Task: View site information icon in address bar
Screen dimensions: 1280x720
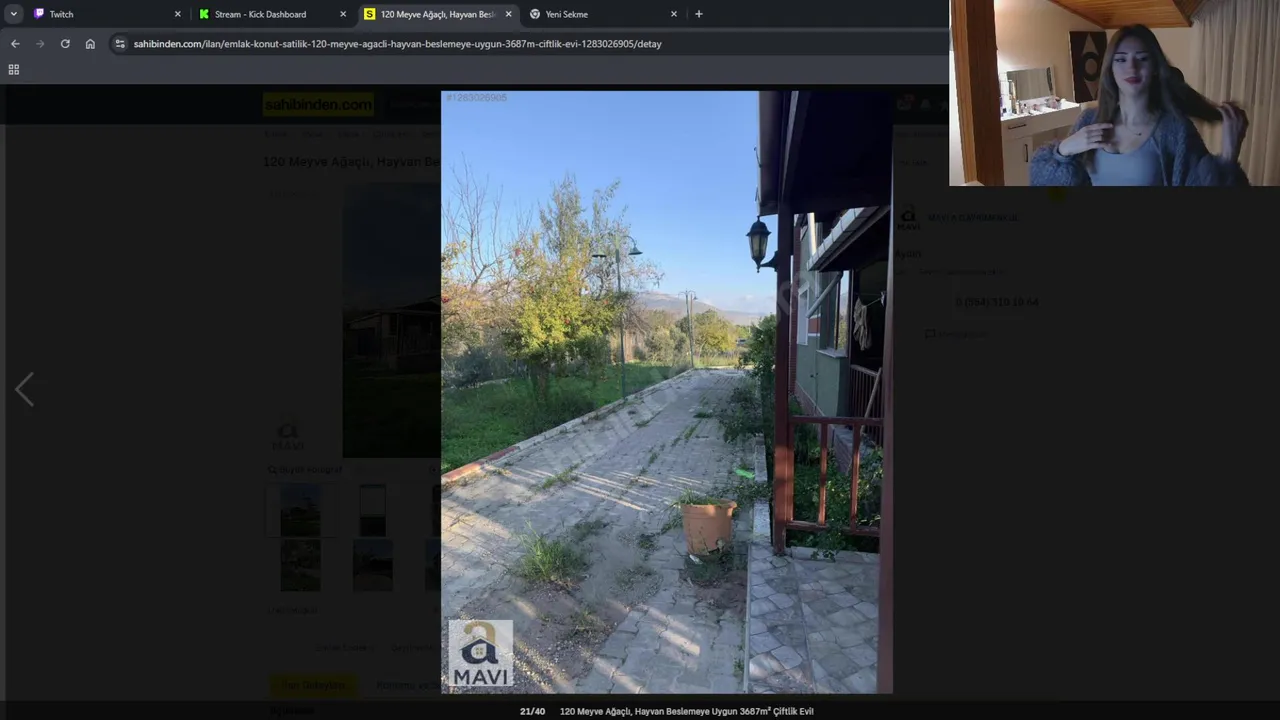Action: pyautogui.click(x=120, y=44)
